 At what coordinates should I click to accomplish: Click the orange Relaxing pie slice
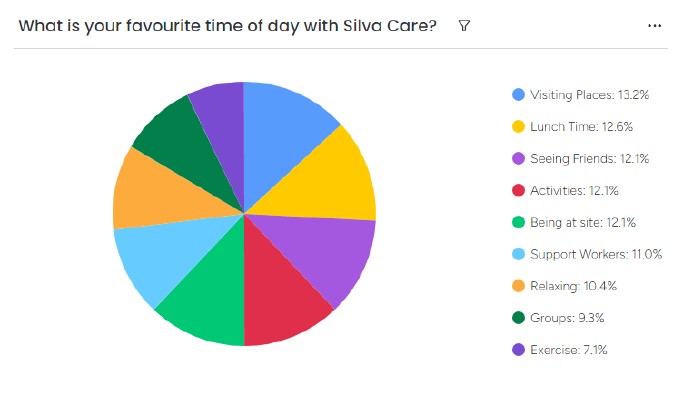point(145,192)
